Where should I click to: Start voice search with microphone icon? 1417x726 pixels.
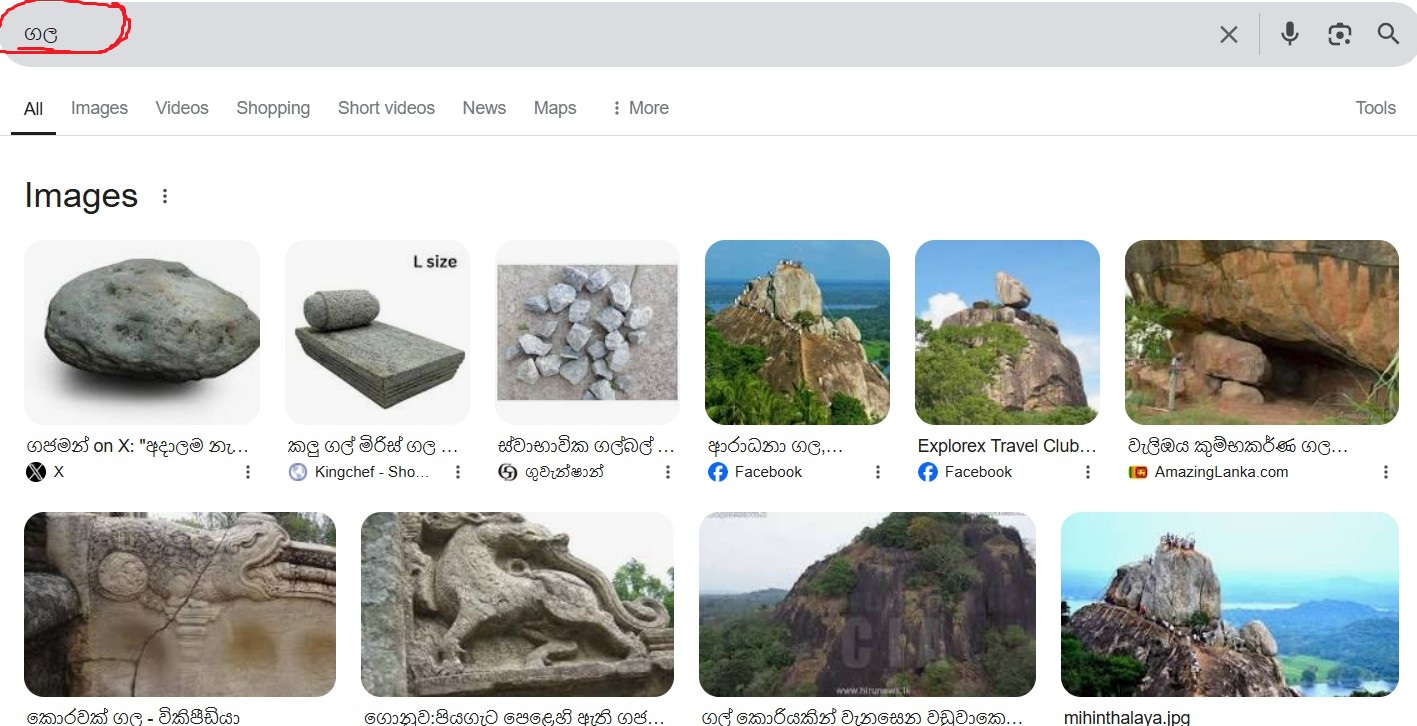tap(1290, 34)
